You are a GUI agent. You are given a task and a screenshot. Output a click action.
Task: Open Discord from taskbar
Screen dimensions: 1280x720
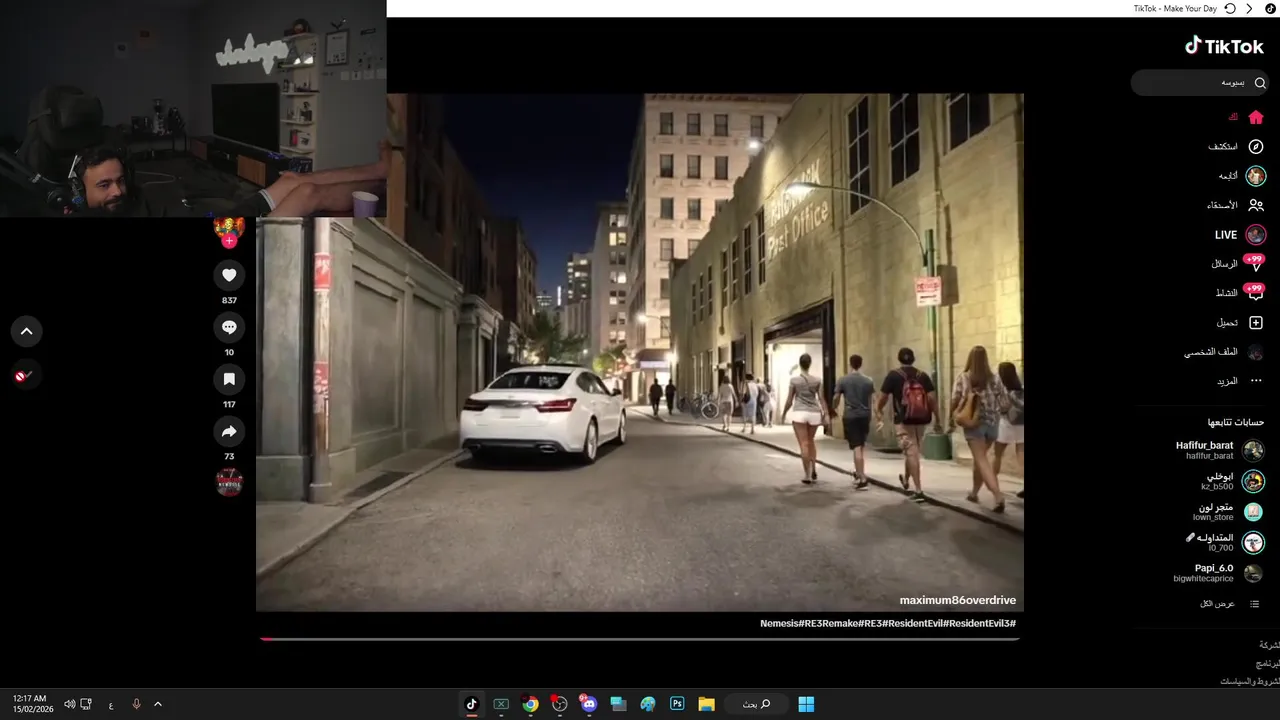click(588, 704)
